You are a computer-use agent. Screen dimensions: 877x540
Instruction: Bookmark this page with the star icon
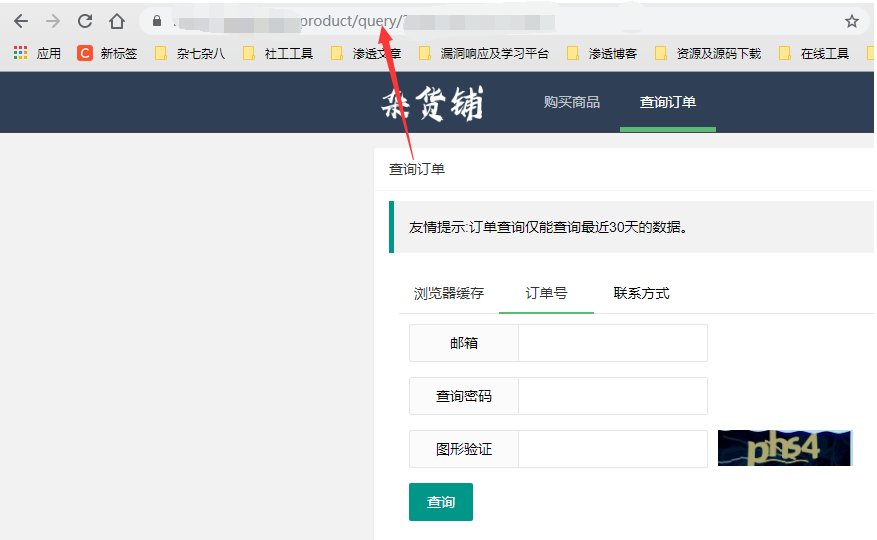pos(851,21)
